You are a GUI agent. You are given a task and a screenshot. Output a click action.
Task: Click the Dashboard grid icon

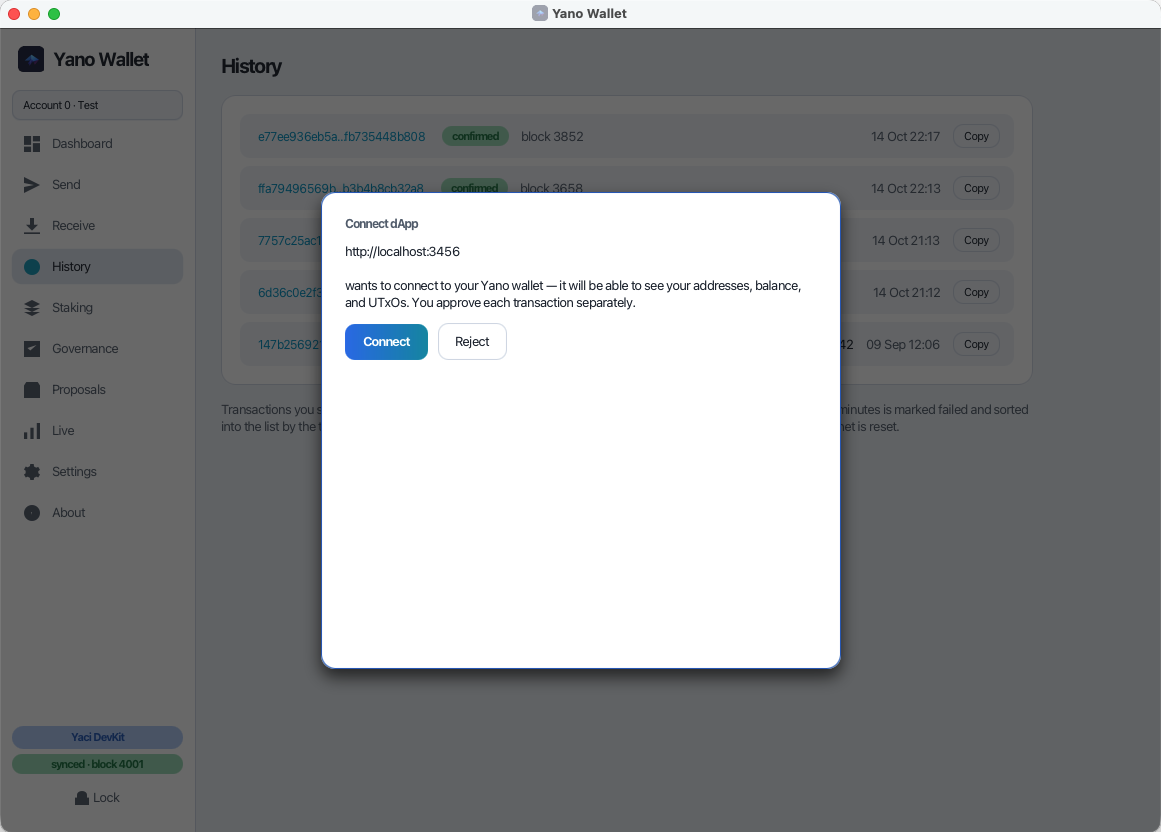pyautogui.click(x=32, y=144)
